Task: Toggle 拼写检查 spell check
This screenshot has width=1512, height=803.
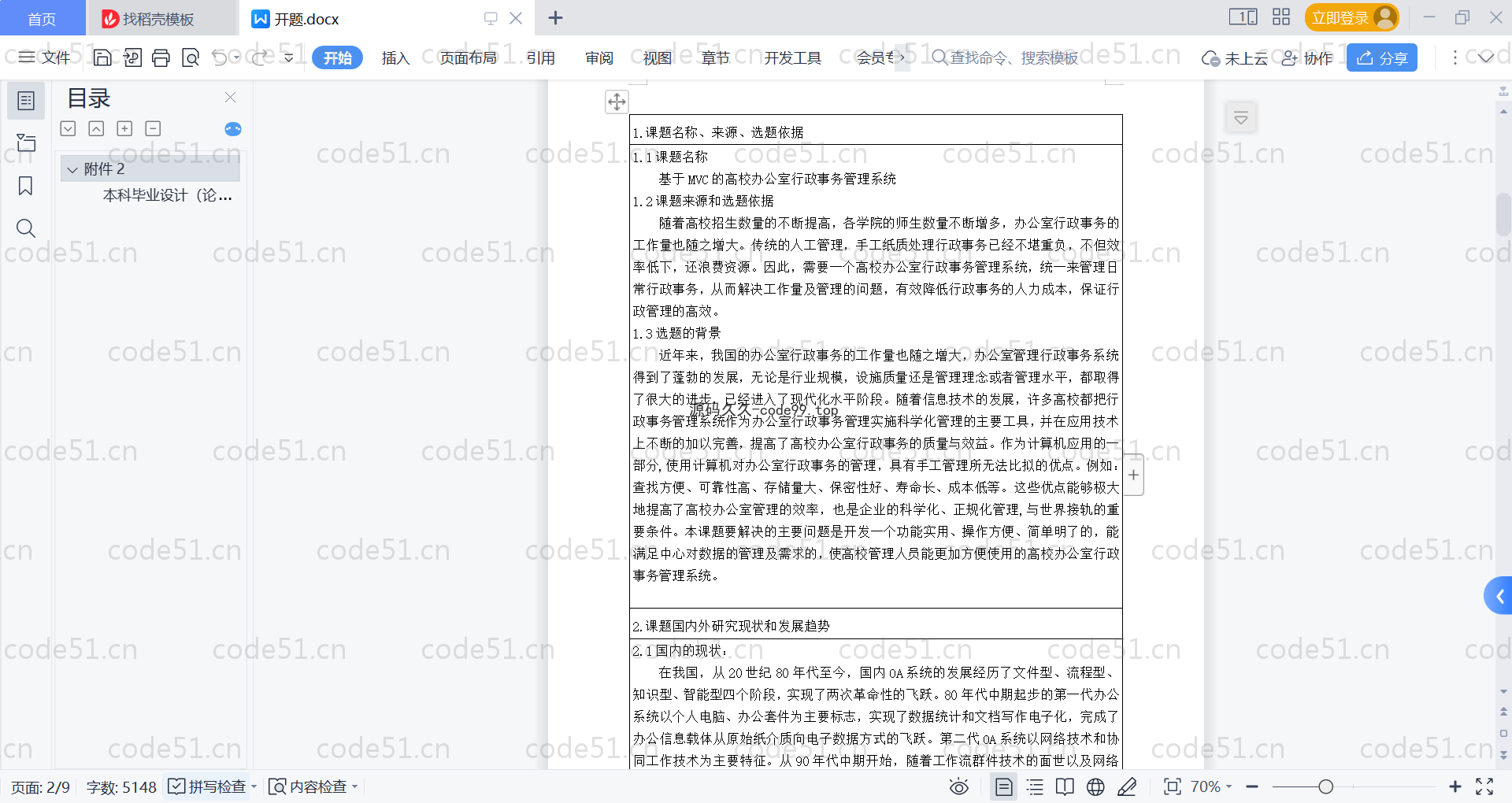Action: coord(207,786)
